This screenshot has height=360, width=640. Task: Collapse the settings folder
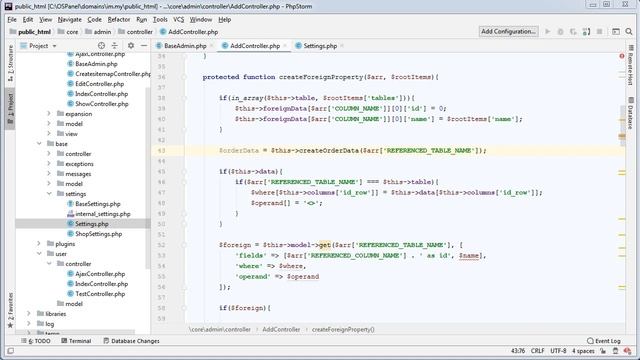click(49, 193)
